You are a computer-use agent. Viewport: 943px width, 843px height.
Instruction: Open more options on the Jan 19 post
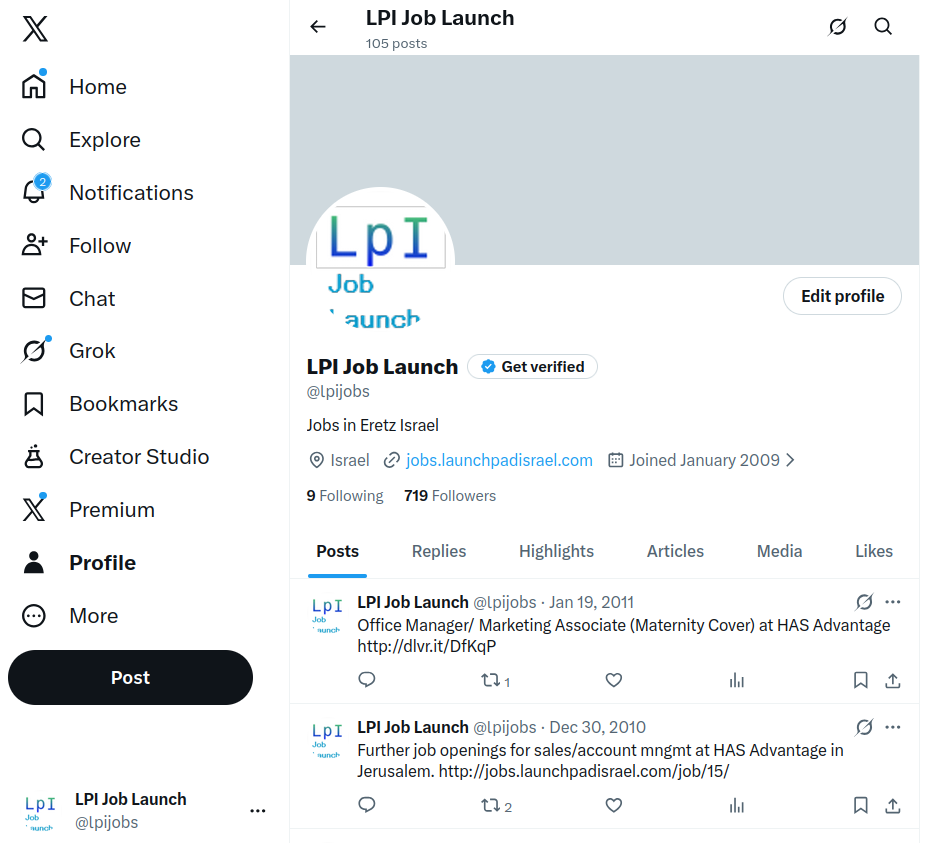click(x=893, y=602)
